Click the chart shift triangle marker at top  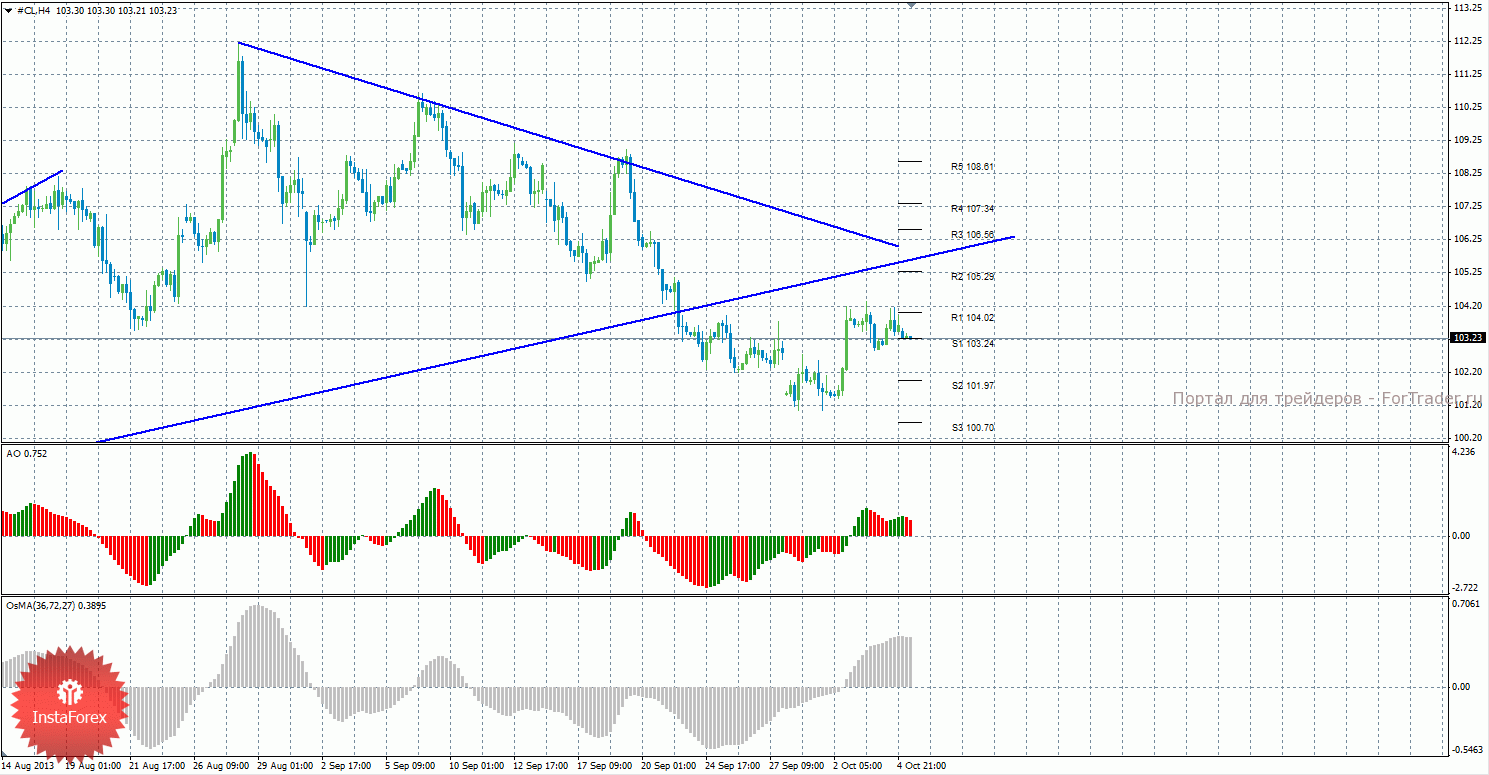click(x=911, y=4)
